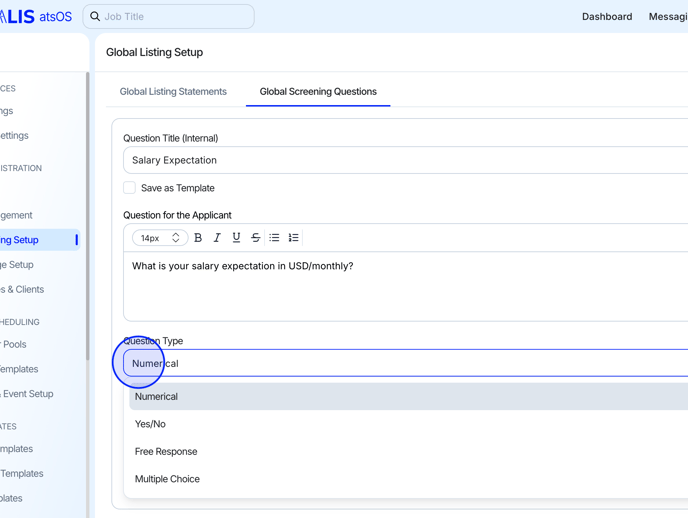Choose Numerical from the dropdown list
The image size is (688, 518).
156,397
